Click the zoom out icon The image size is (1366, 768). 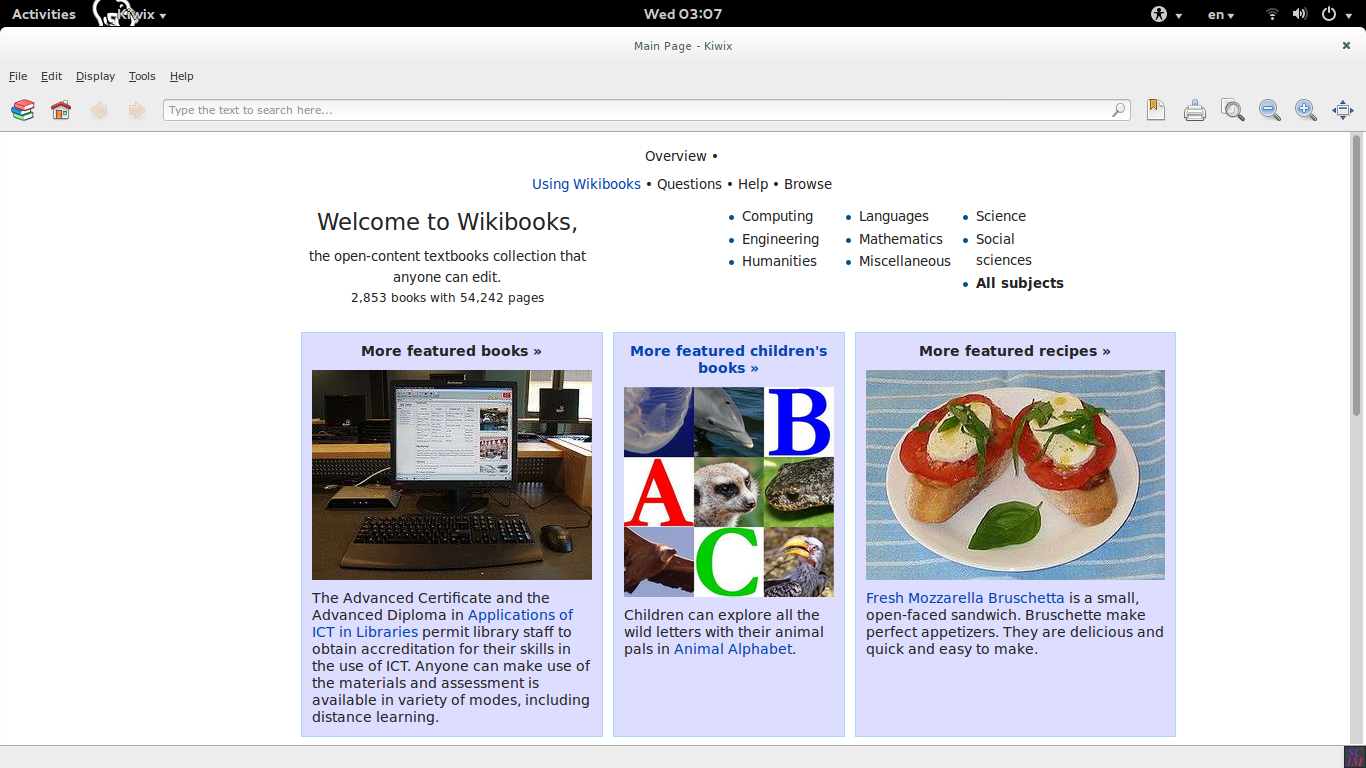(1270, 110)
